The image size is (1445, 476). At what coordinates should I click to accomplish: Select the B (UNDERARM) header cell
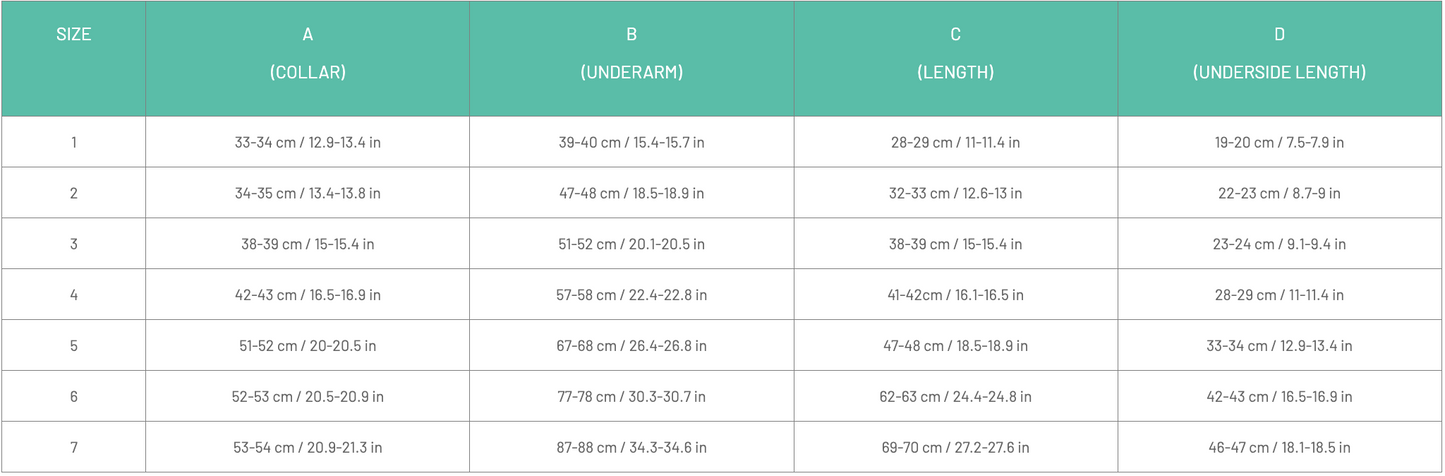coord(631,53)
